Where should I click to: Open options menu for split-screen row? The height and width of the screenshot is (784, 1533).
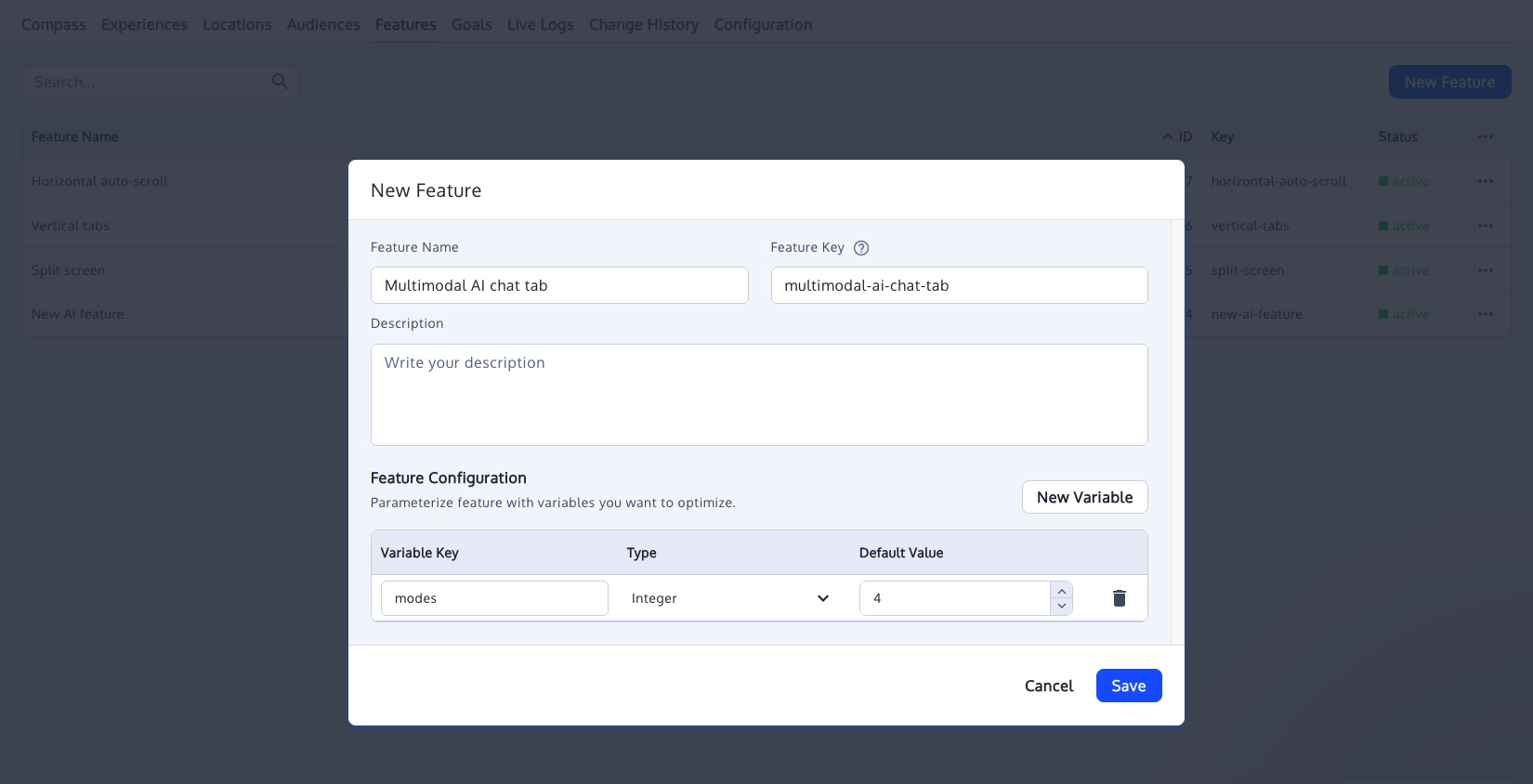point(1486,270)
